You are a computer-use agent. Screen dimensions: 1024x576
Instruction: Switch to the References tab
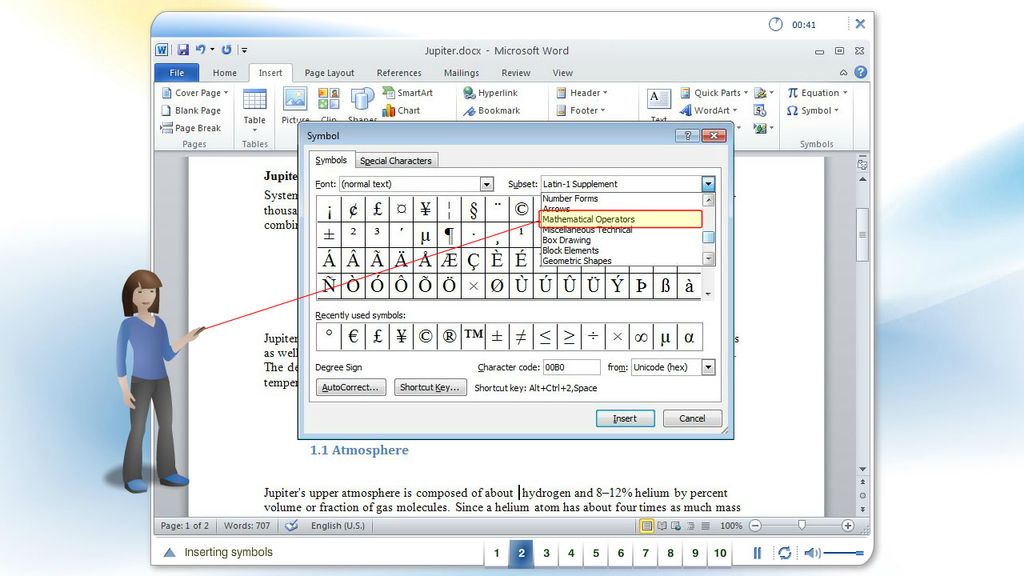point(399,72)
